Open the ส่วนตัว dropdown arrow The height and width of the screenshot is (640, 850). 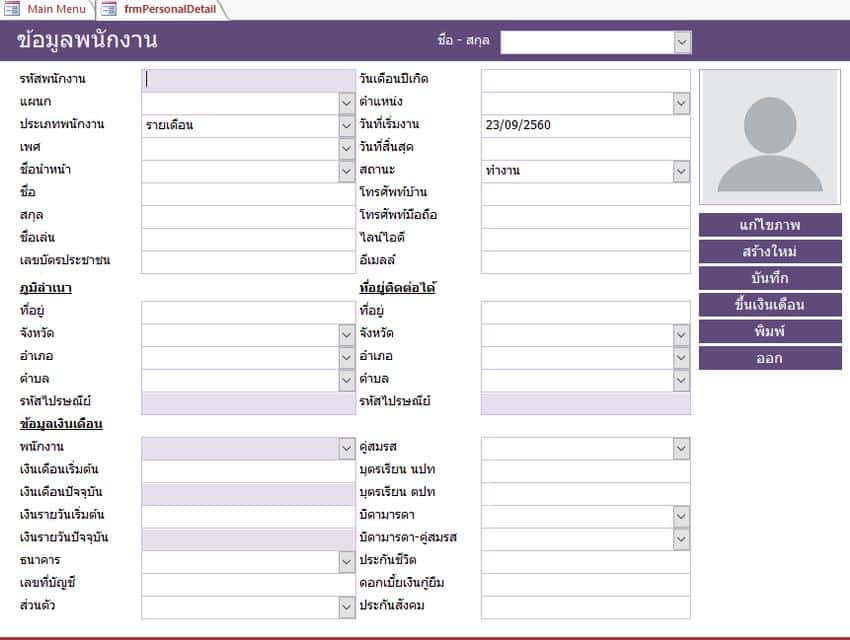[346, 607]
